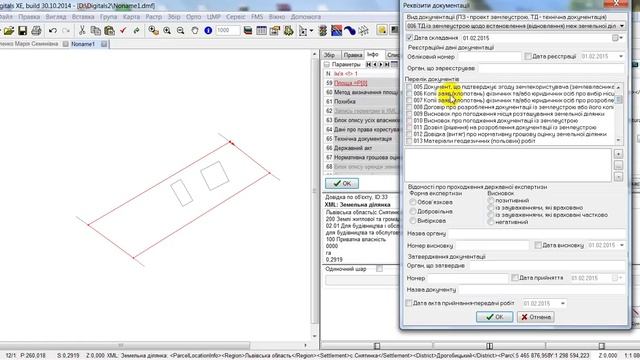Select the Добровільна expertise radio button
Image resolution: width=640 pixels, height=360 pixels.
(x=413, y=211)
